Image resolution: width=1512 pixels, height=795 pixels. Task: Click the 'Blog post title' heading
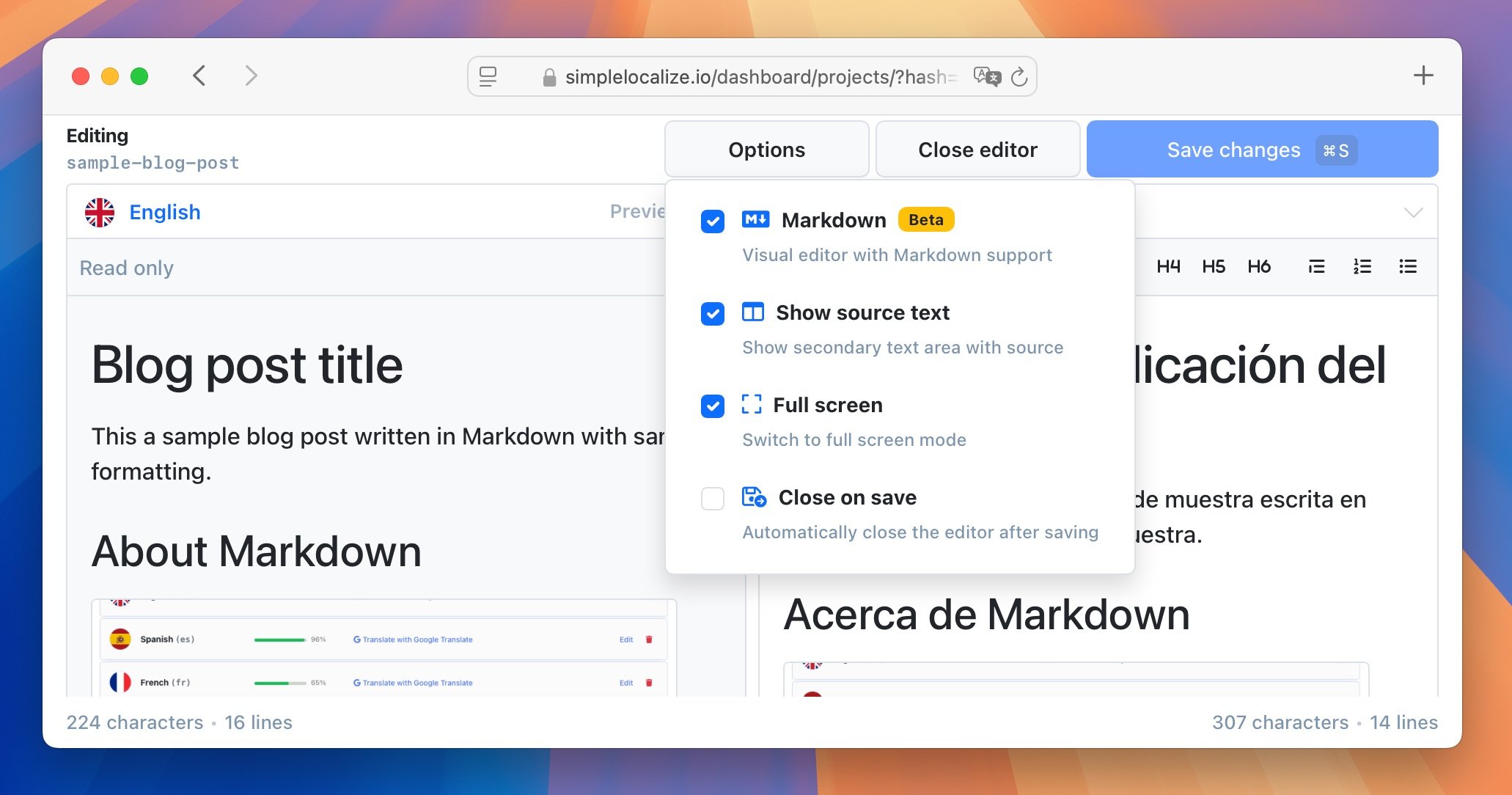click(x=247, y=364)
